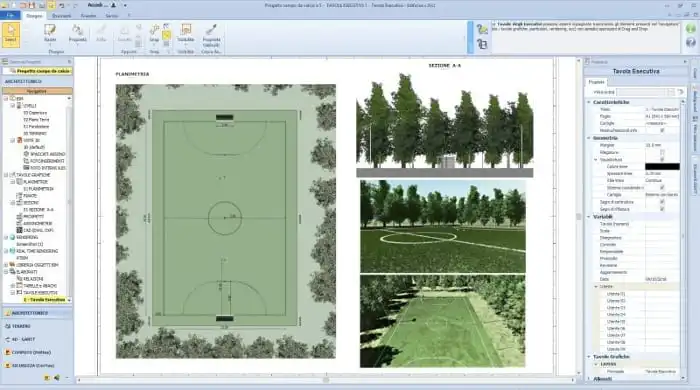Click the undo arrow in quick access toolbar
Screen dimensions: 700x390
(62, 5)
